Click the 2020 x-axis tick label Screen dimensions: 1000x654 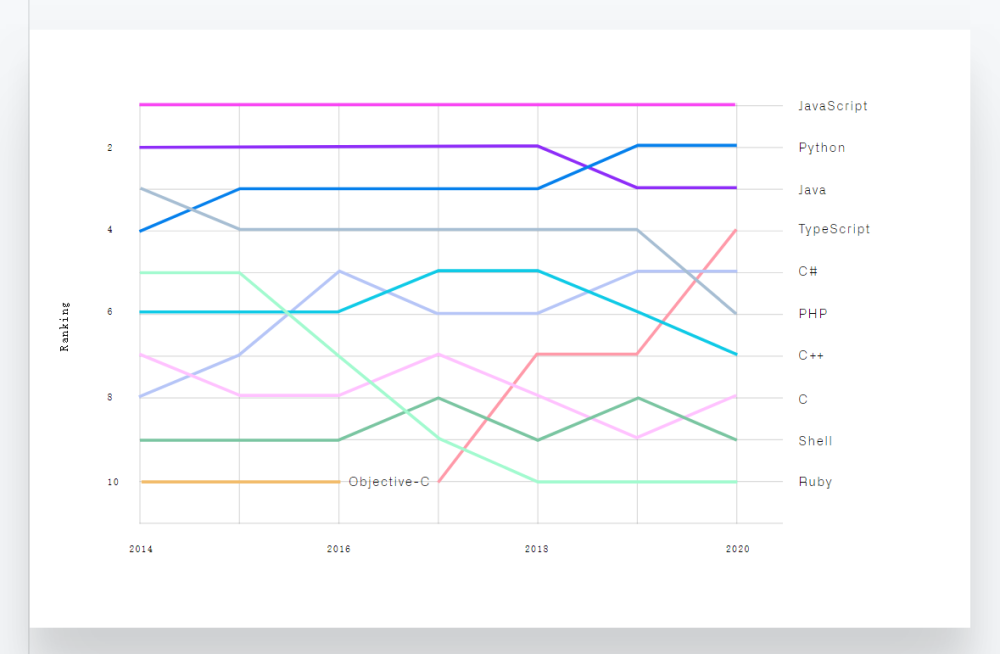[738, 549]
